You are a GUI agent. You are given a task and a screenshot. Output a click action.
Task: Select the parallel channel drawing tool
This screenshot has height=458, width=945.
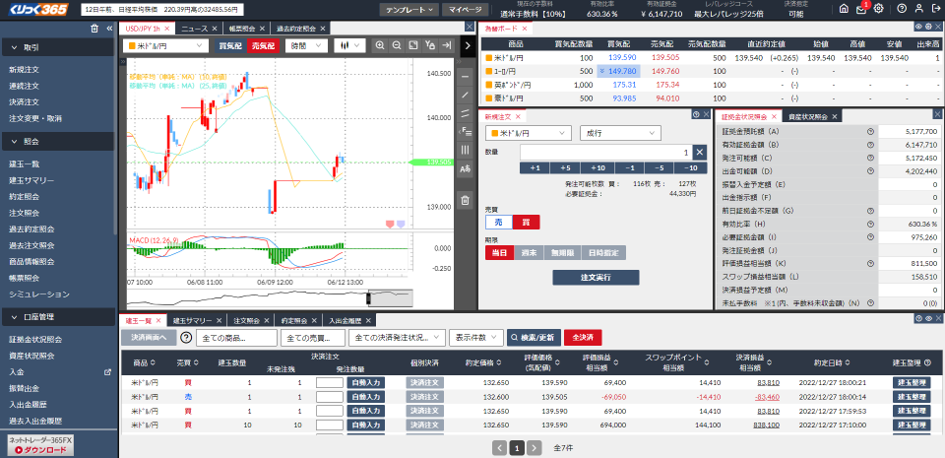465,113
